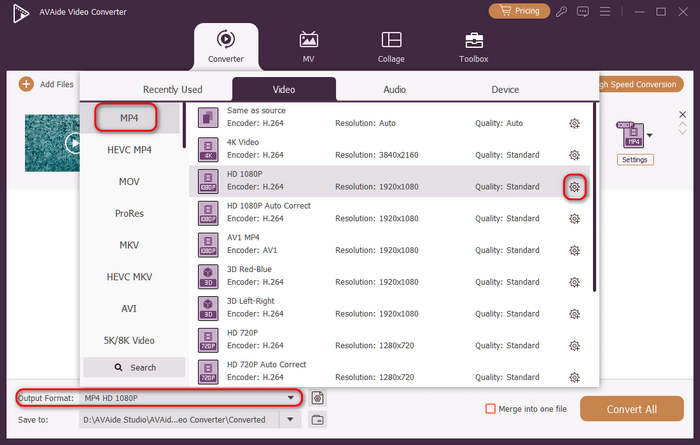
Task: Open the Output Format dropdown
Action: pyautogui.click(x=291, y=398)
